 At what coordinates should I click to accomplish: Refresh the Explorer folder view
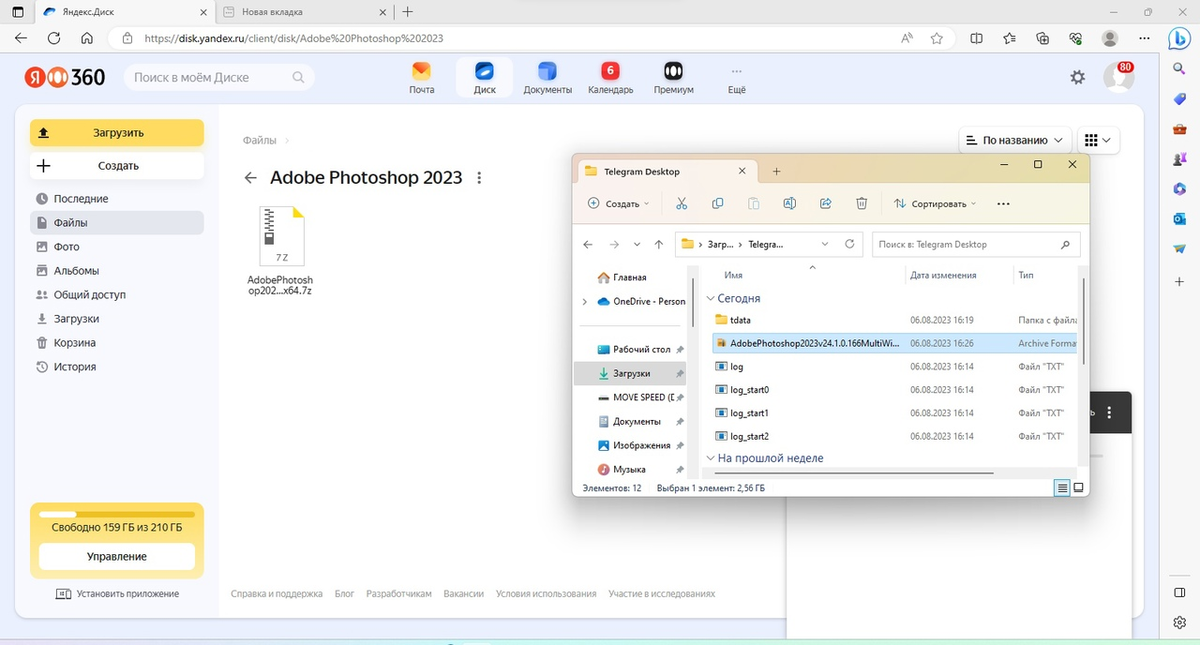pyautogui.click(x=850, y=244)
